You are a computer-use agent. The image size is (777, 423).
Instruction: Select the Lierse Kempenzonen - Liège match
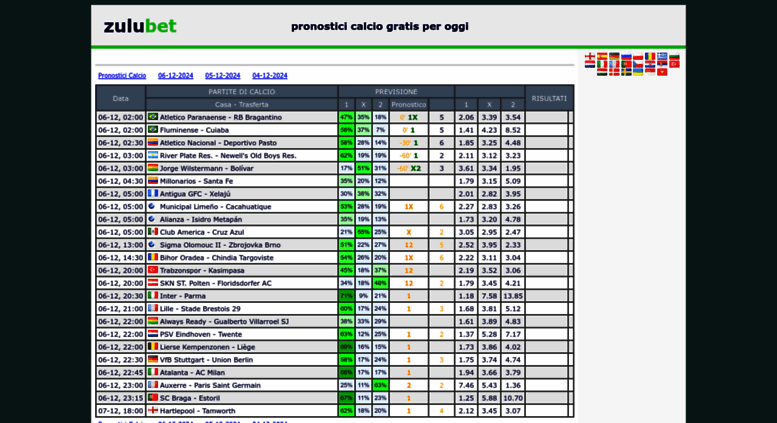pos(207,347)
